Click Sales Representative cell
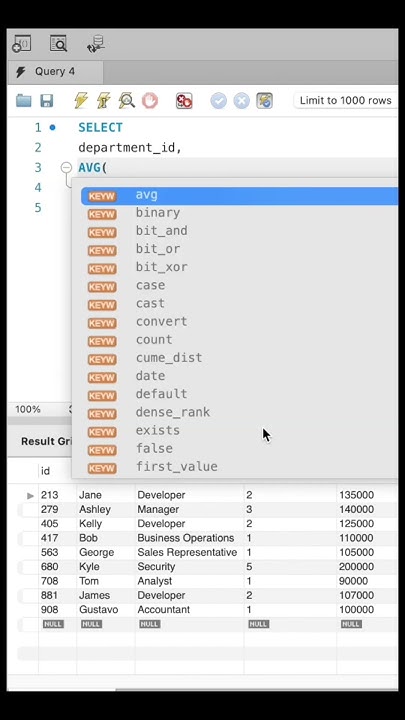 point(187,552)
